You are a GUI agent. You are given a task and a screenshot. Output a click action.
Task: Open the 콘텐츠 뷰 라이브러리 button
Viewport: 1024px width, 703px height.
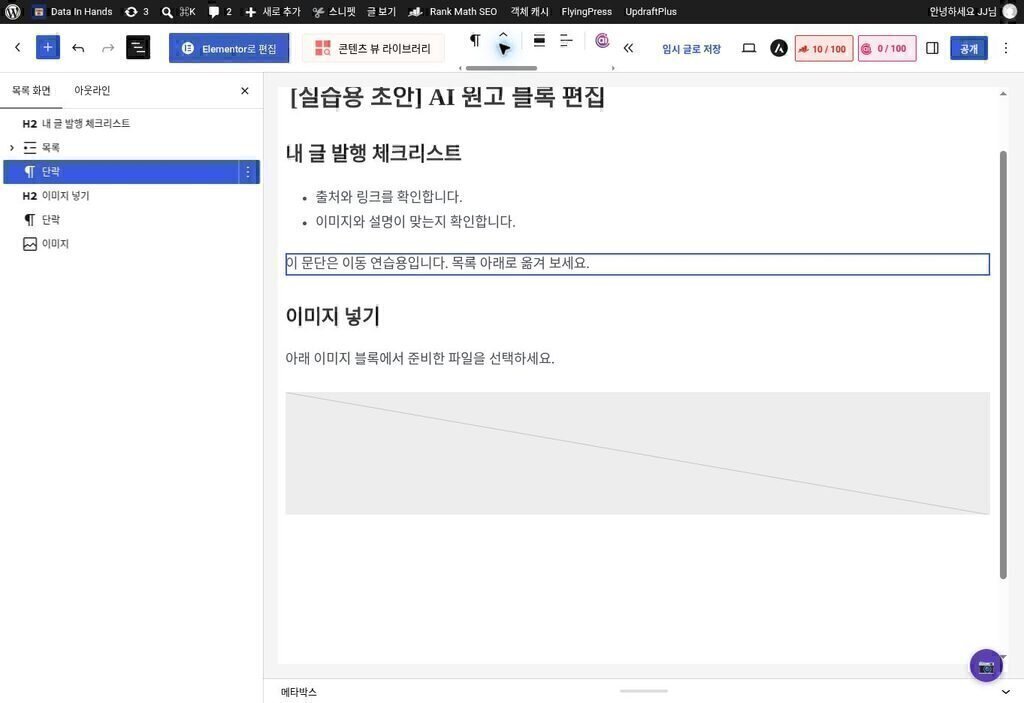[x=373, y=48]
